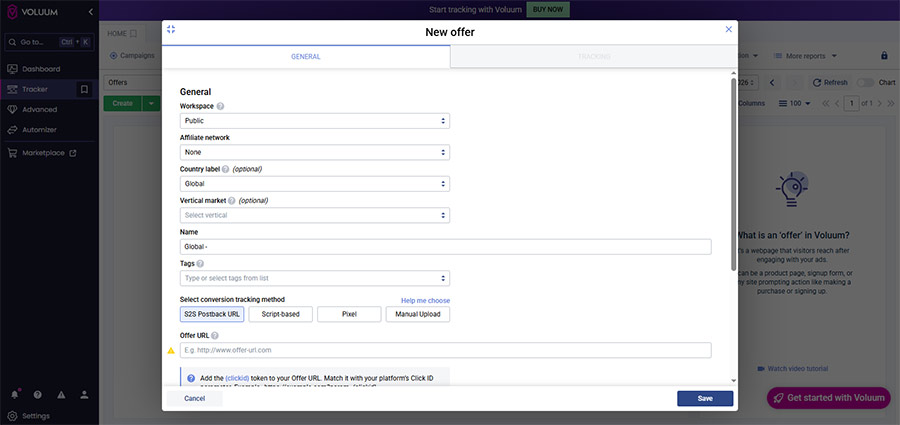Open notifications bell in sidebar
The width and height of the screenshot is (900, 425).
coord(15,394)
